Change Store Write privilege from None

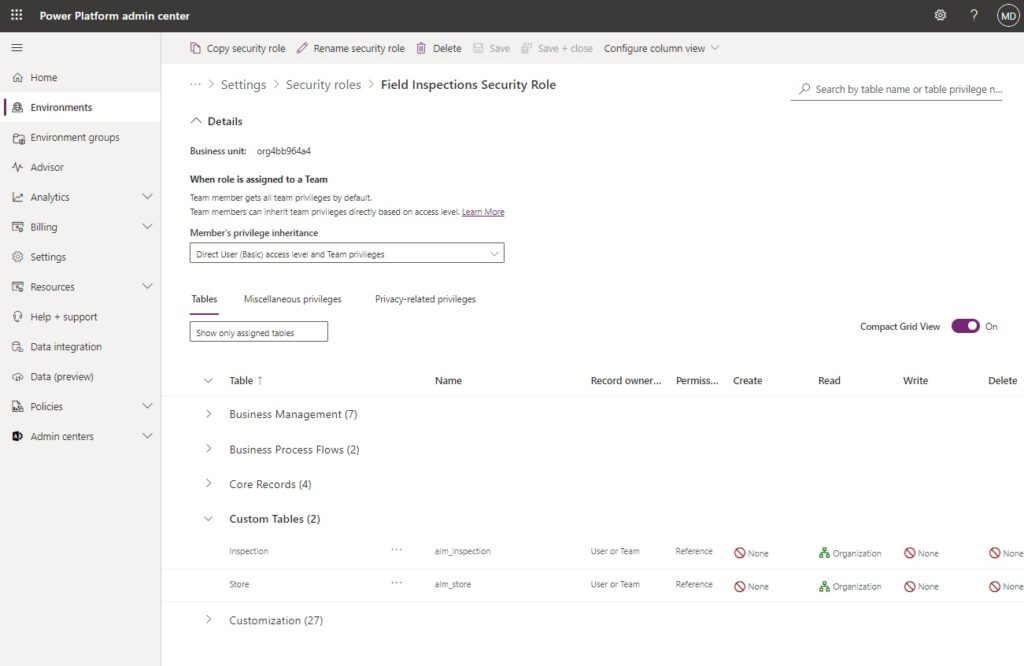point(921,586)
